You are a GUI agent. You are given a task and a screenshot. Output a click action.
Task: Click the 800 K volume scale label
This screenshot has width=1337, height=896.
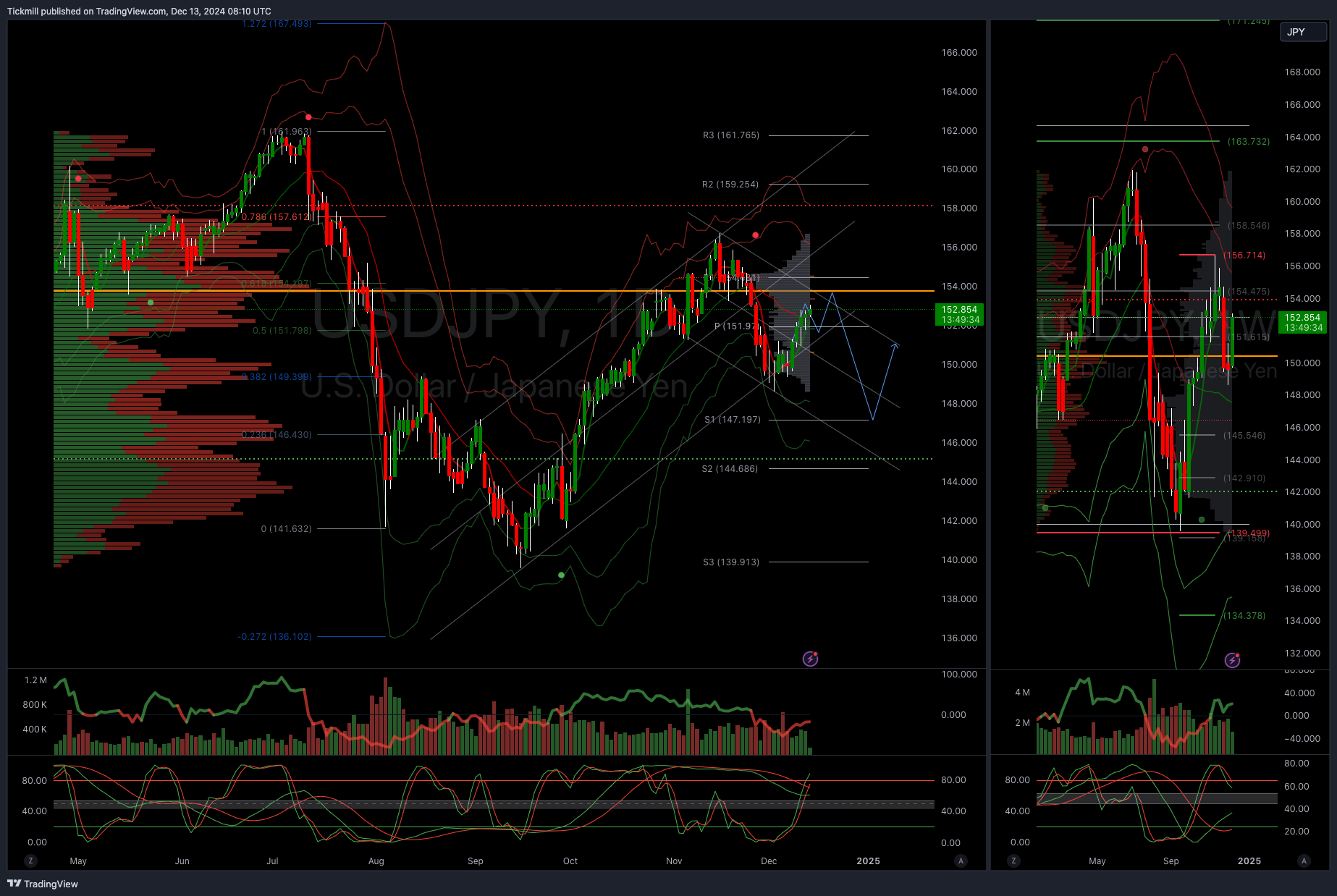[x=35, y=705]
